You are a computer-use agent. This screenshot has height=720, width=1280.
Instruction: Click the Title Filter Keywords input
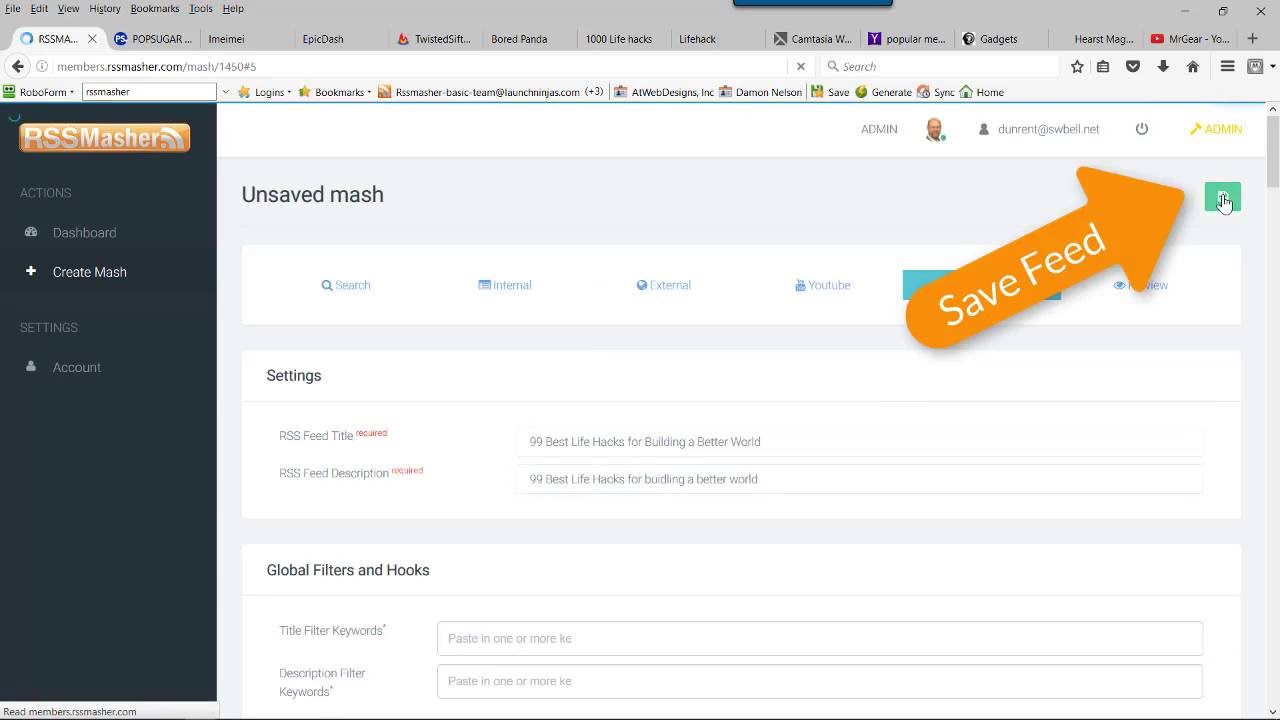820,638
